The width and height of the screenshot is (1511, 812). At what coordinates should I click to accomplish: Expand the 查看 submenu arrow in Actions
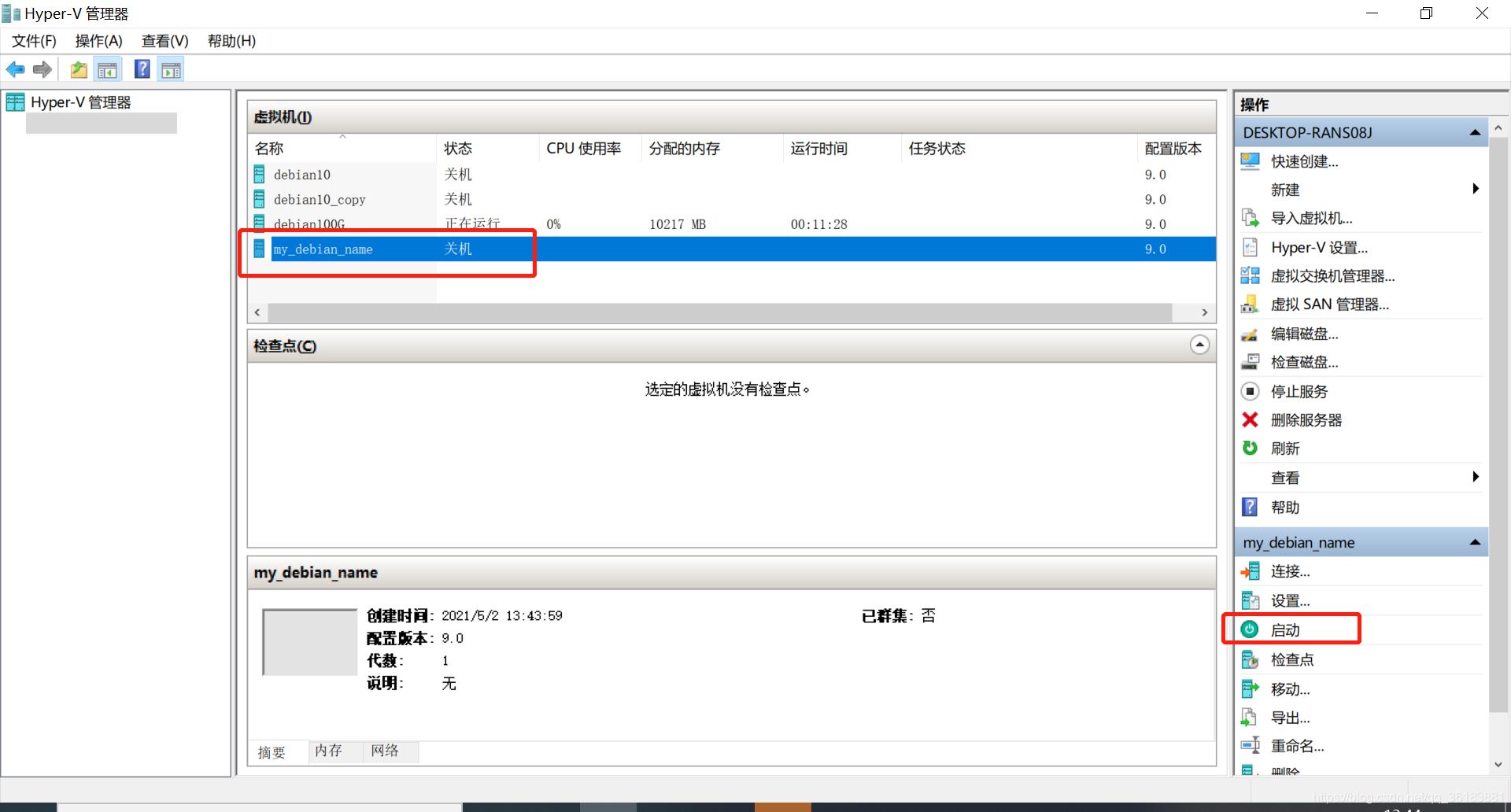[x=1476, y=477]
